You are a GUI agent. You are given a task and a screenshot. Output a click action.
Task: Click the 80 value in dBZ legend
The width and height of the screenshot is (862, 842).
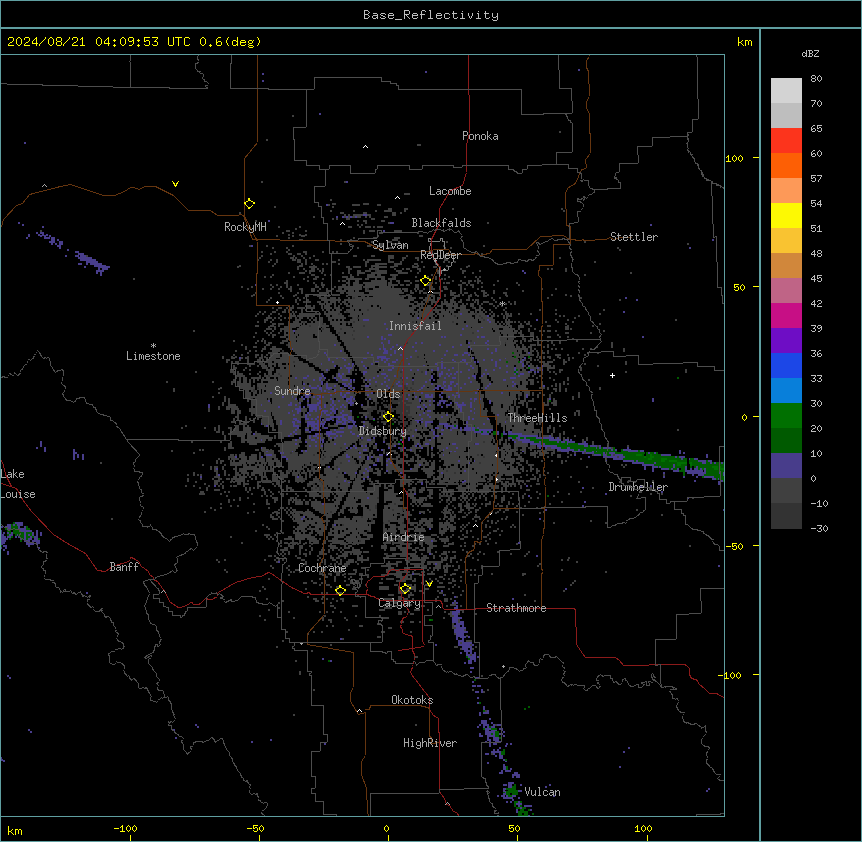point(816,79)
